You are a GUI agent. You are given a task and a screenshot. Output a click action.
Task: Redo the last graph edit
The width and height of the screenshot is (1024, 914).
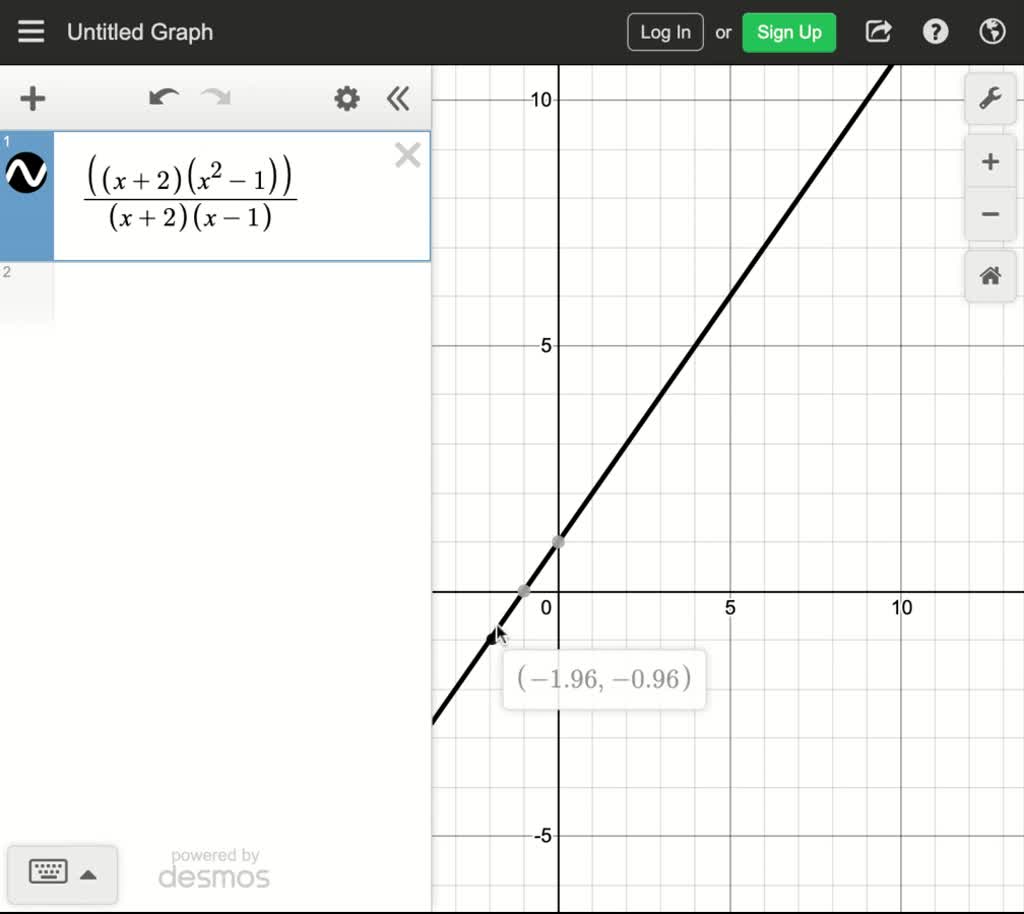(213, 99)
